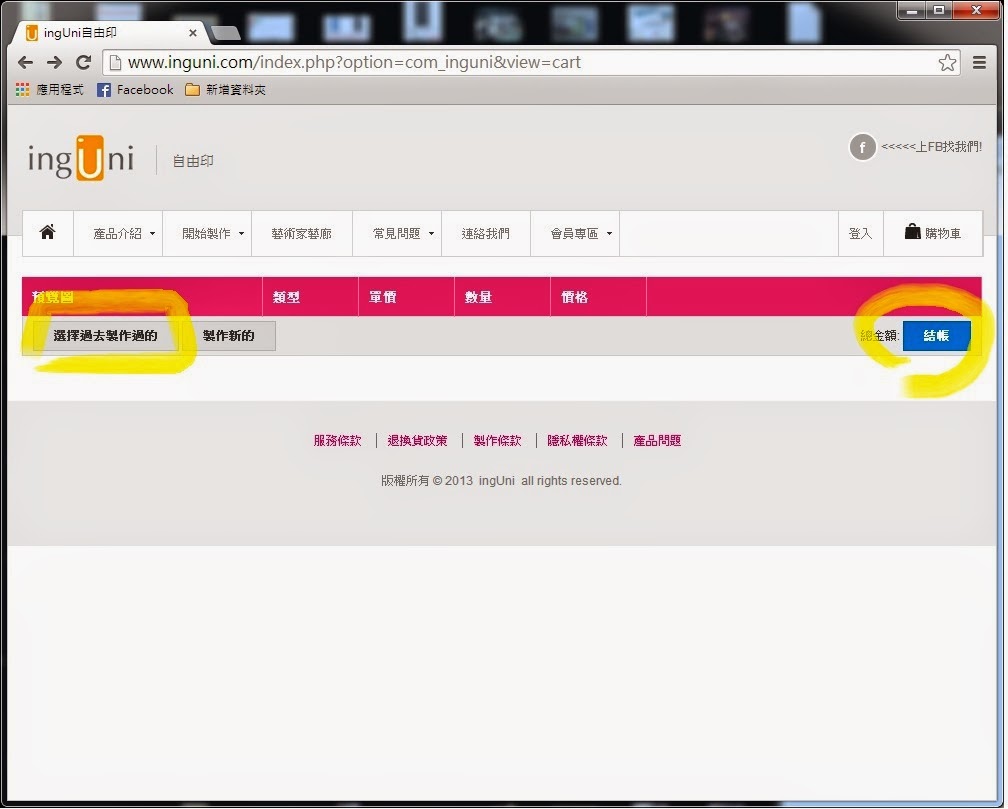Close the ingUni自由印 browser tab
The image size is (1008, 809).
[192, 33]
